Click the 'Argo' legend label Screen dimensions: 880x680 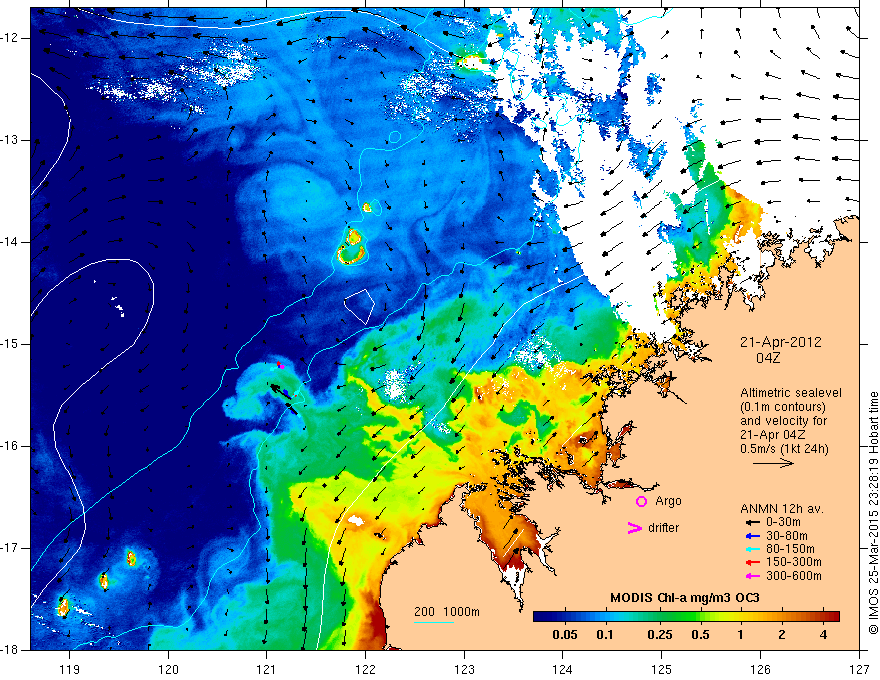(668, 501)
